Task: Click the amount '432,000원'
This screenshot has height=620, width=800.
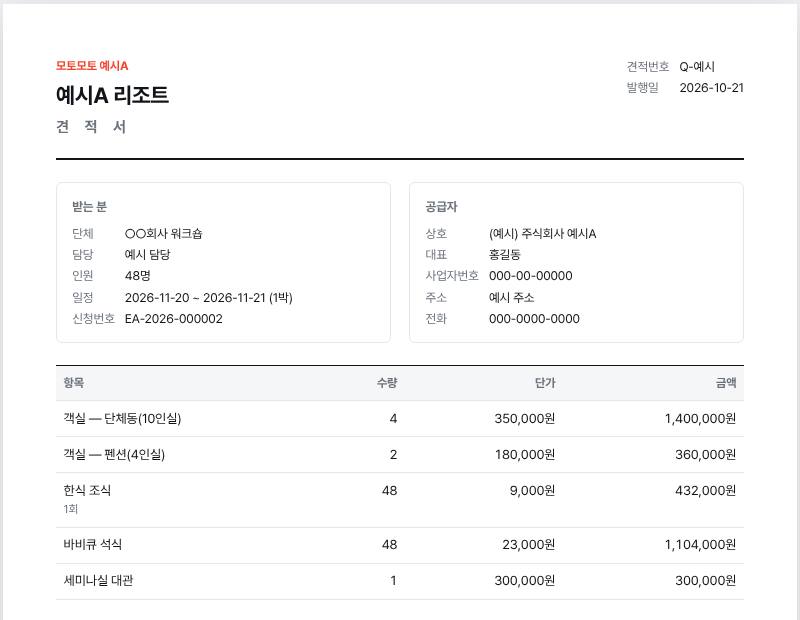Action: click(x=706, y=491)
